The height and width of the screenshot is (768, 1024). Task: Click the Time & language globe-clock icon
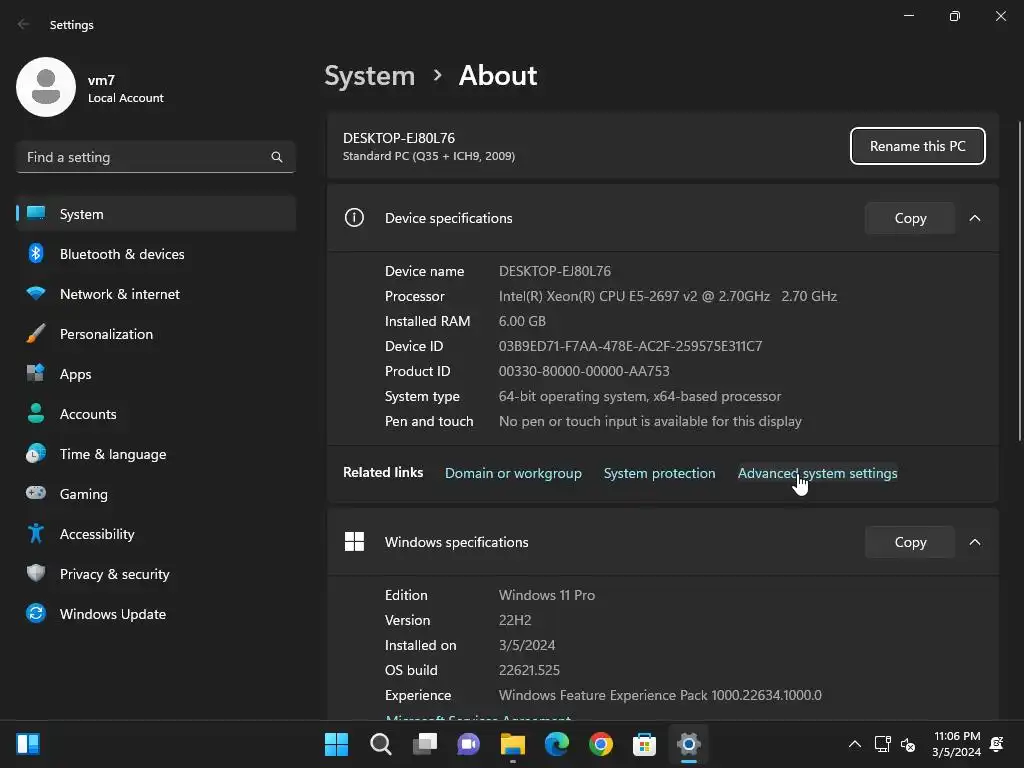pos(36,453)
